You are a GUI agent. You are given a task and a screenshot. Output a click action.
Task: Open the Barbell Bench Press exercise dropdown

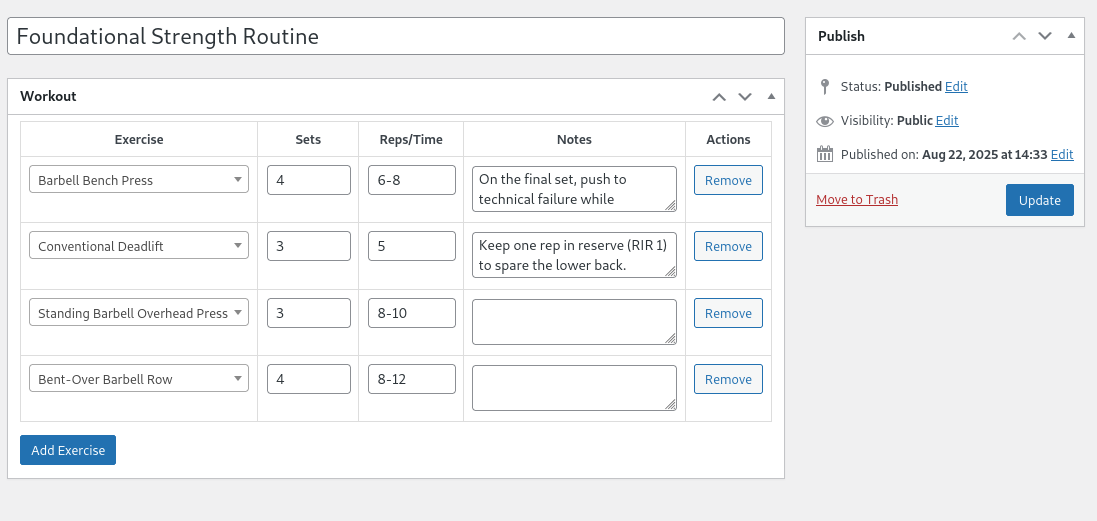click(x=139, y=180)
